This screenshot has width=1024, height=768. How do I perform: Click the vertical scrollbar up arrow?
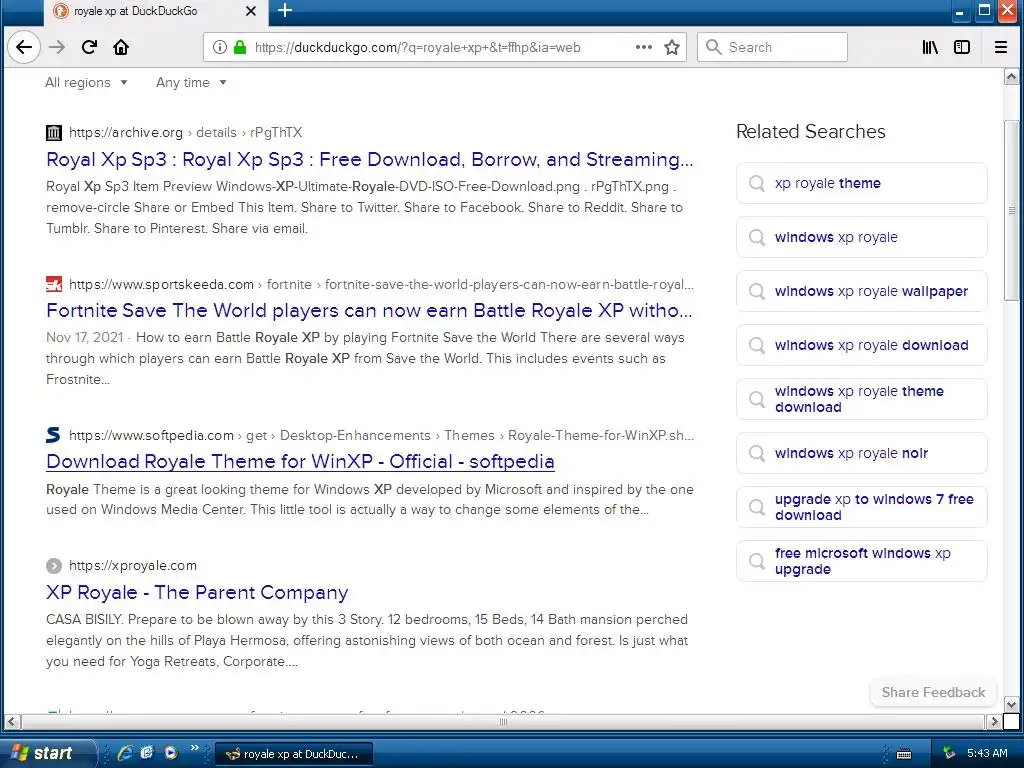pyautogui.click(x=1011, y=77)
